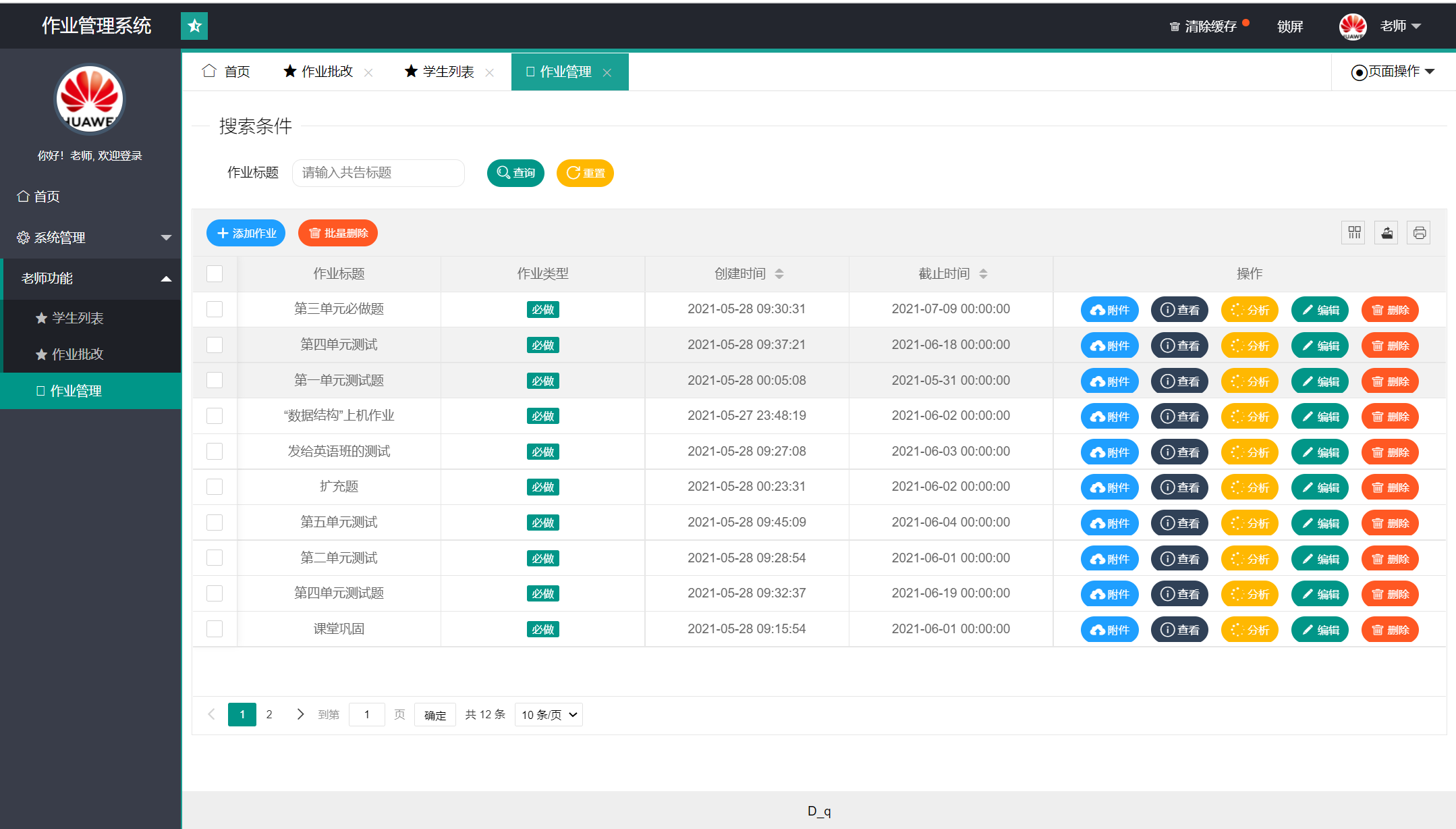
Task: Click the print table icon
Action: pyautogui.click(x=1419, y=233)
